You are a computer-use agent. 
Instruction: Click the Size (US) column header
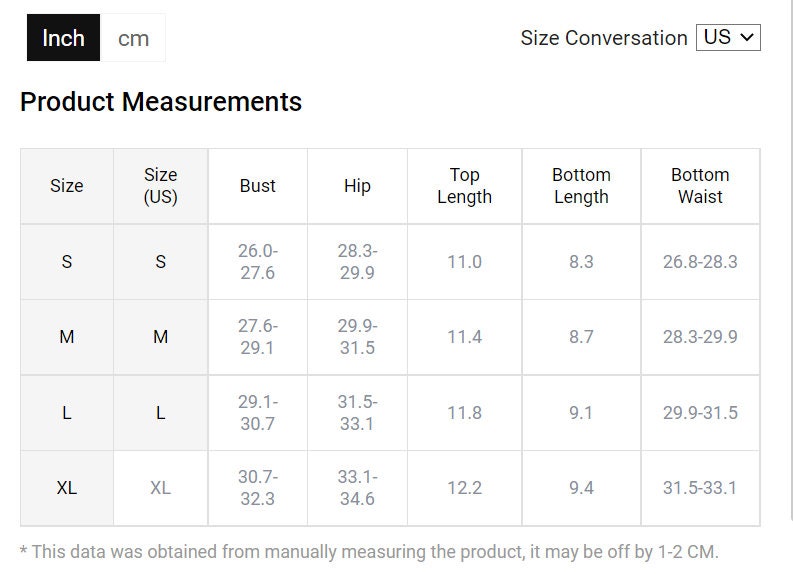(x=160, y=186)
